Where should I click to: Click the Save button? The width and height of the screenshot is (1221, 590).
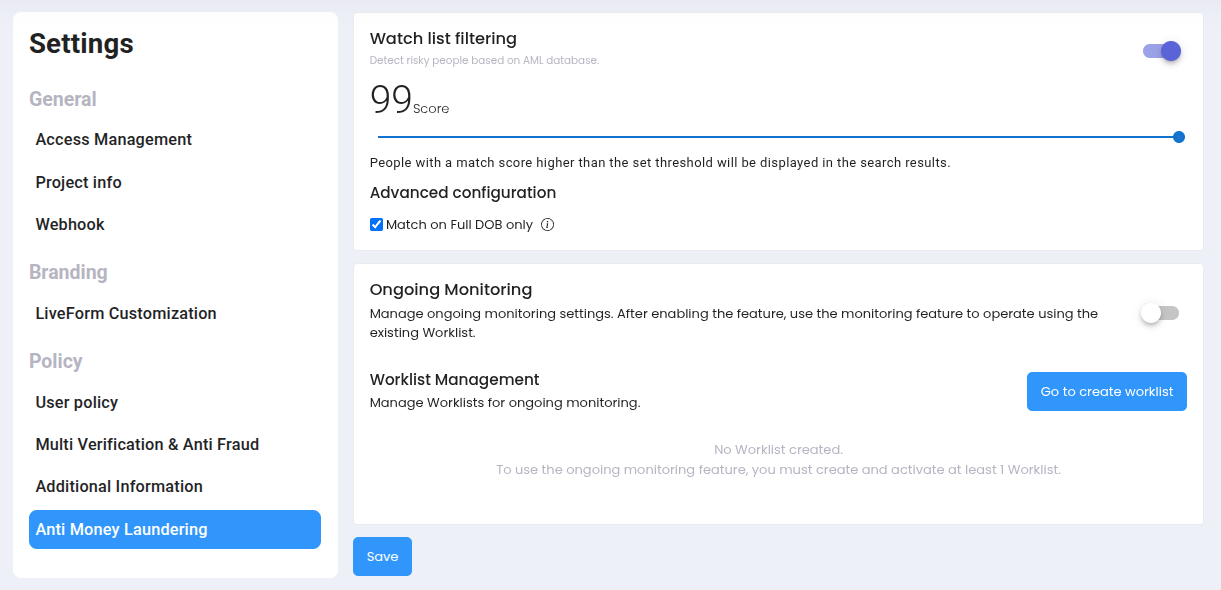tap(382, 556)
